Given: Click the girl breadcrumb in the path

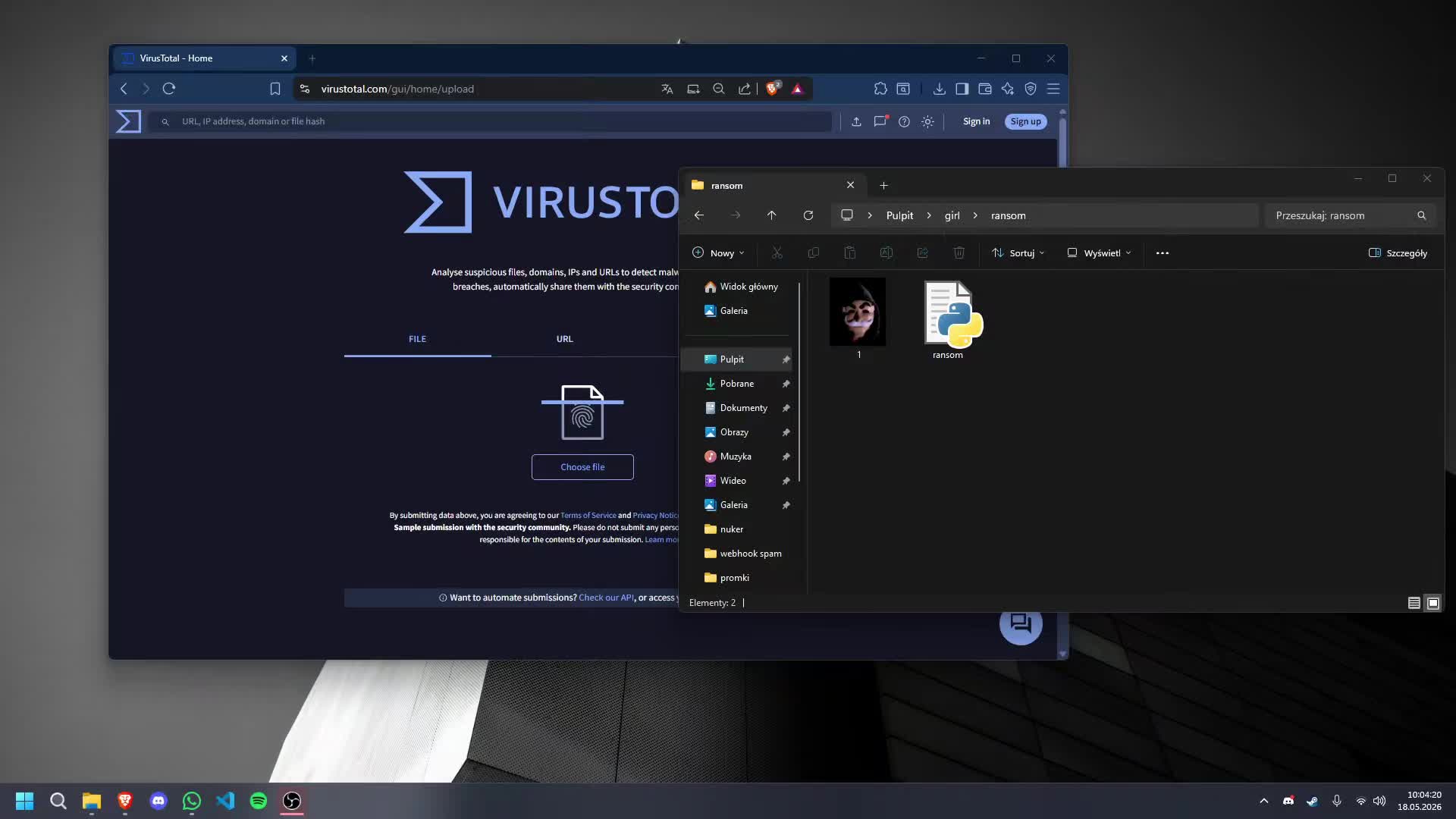Looking at the screenshot, I should click(952, 215).
